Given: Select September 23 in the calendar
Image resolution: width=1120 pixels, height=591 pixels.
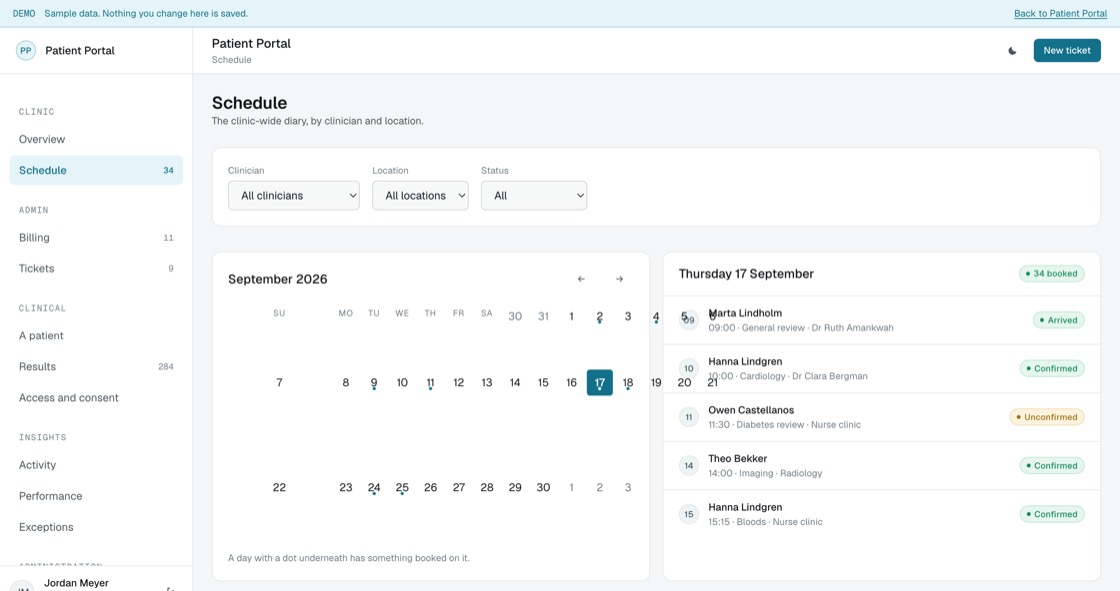Looking at the screenshot, I should (346, 487).
